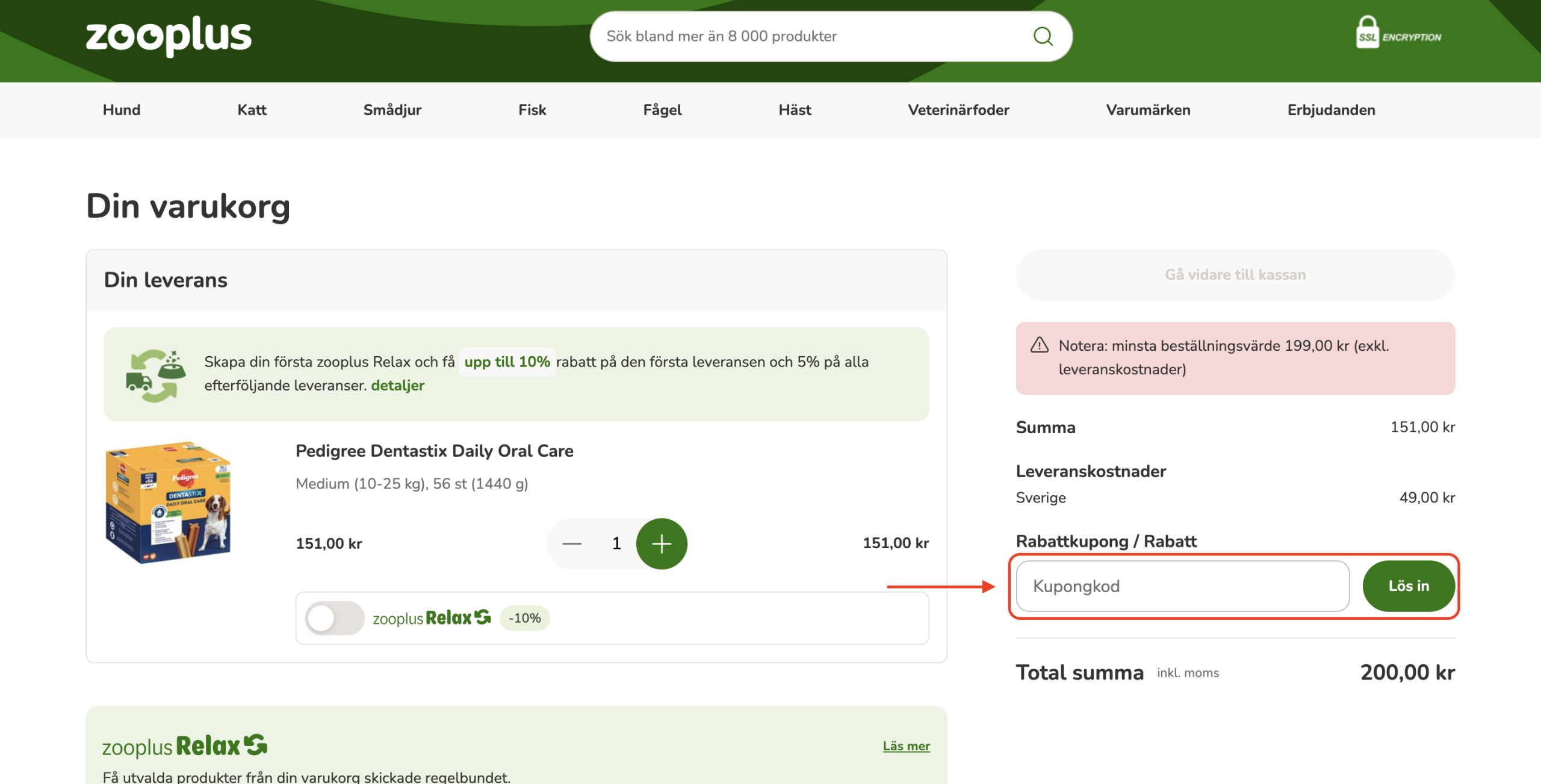Open the Varumärken menu
Viewport: 1541px width, 784px height.
click(1148, 110)
